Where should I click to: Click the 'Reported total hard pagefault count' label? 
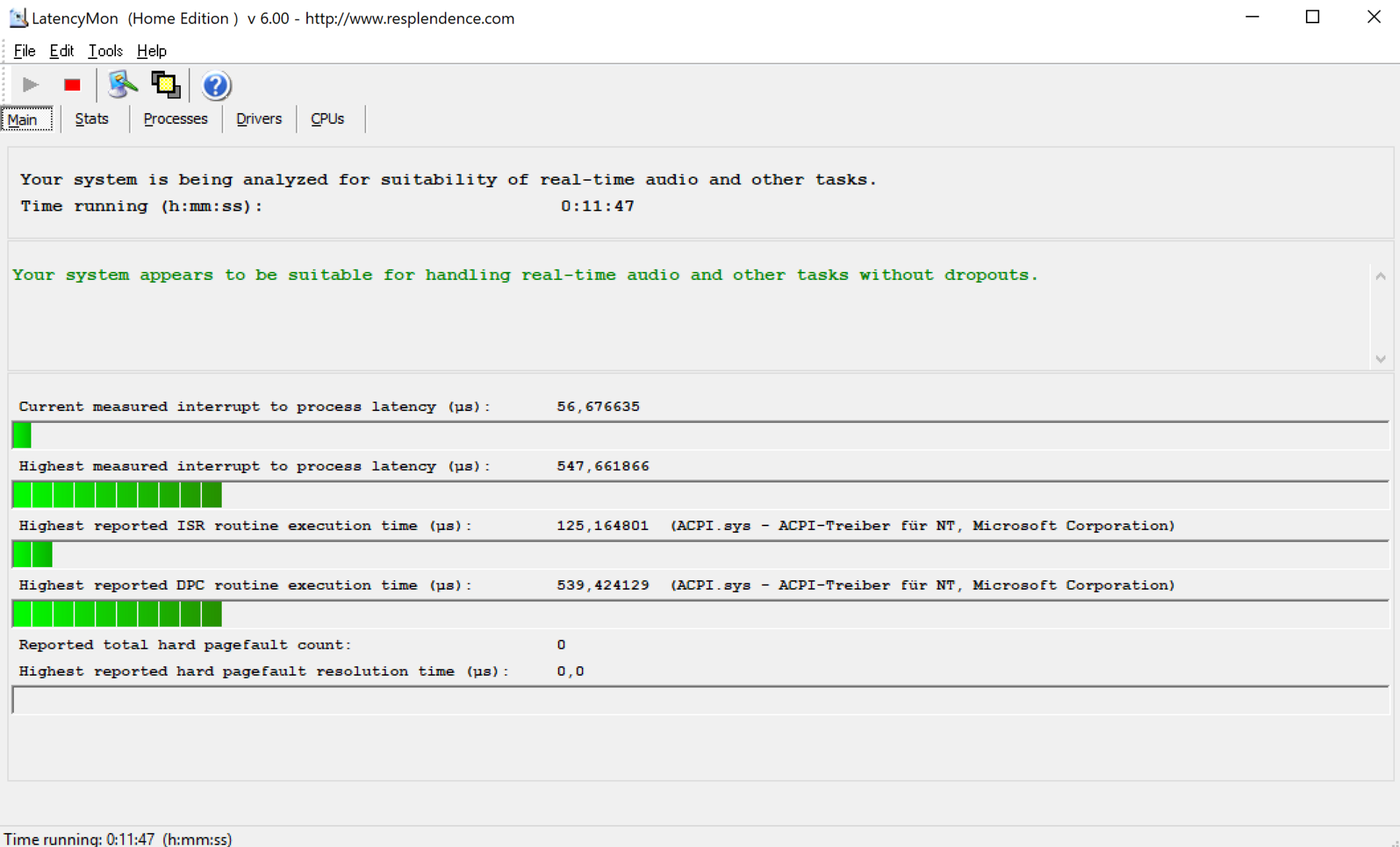pyautogui.click(x=184, y=645)
